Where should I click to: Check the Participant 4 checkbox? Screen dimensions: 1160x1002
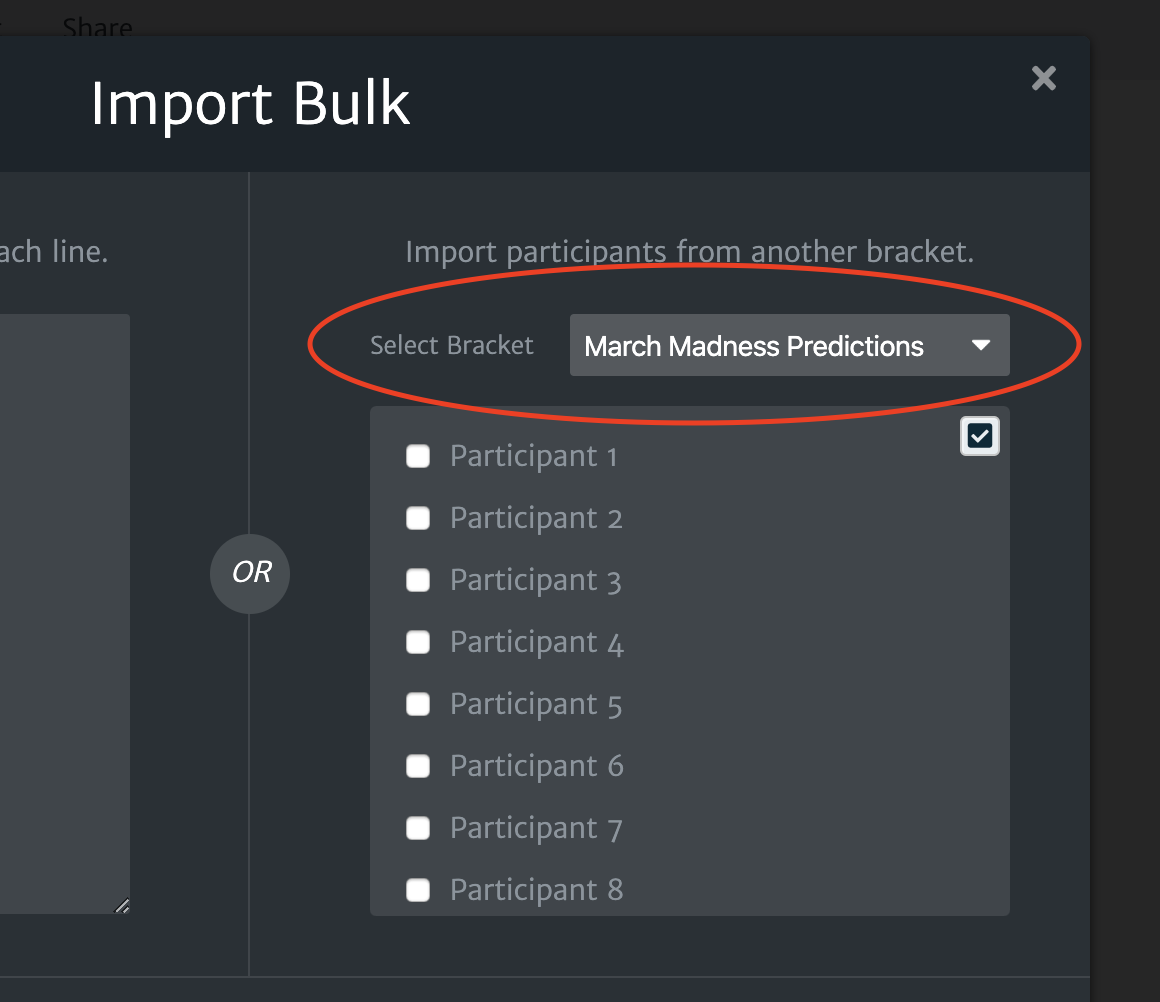coord(418,642)
